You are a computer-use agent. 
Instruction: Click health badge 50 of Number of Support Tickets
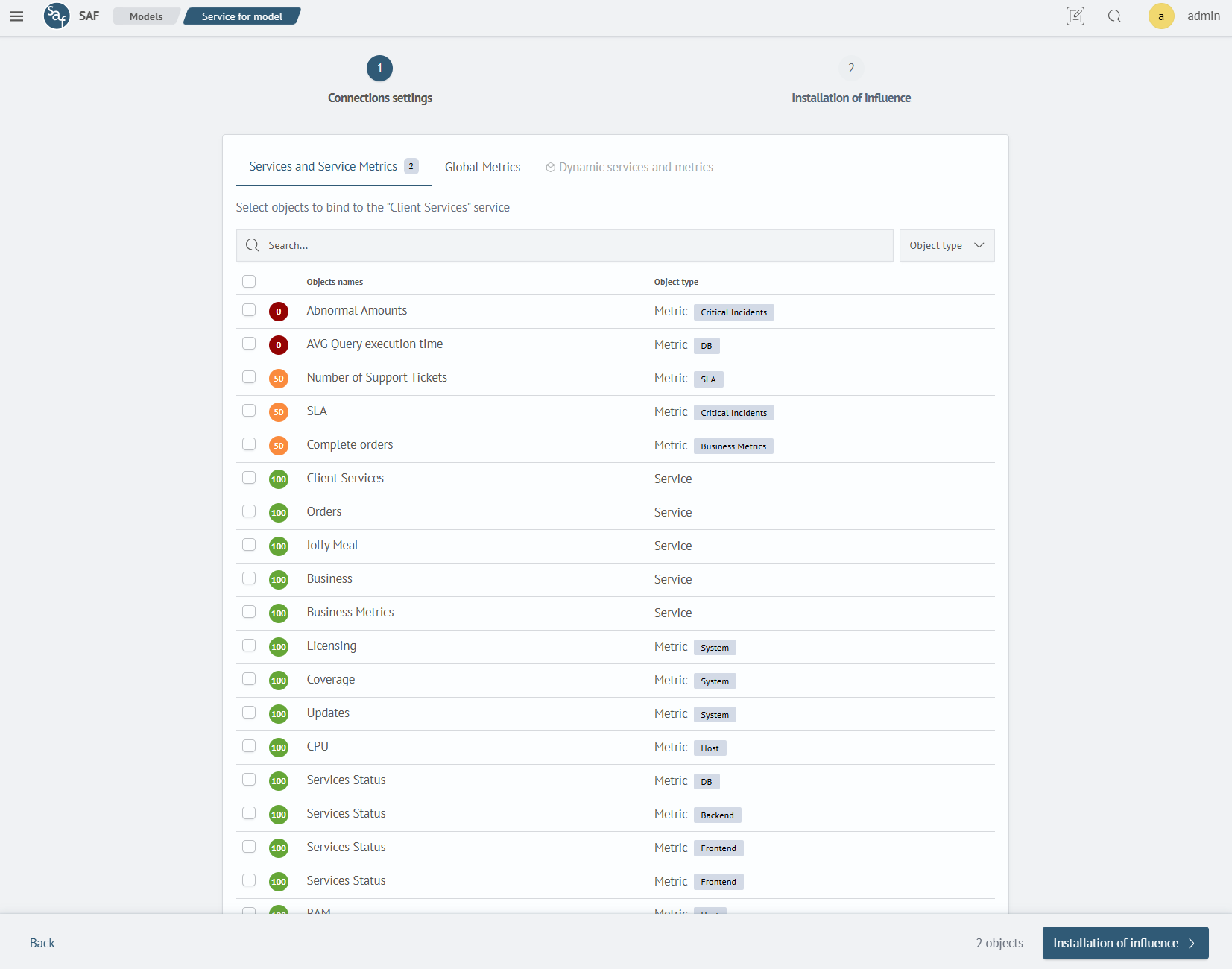tap(279, 379)
